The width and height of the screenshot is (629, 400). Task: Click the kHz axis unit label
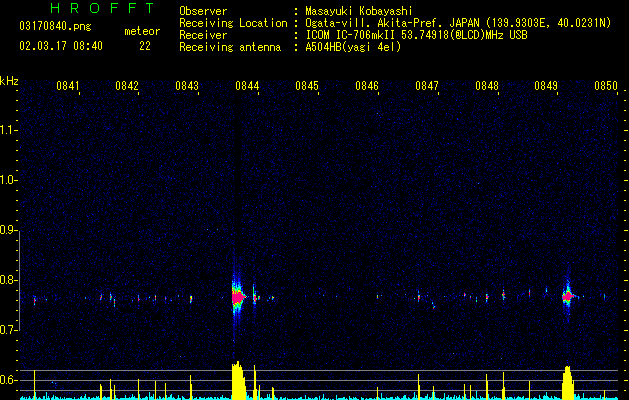click(9, 81)
